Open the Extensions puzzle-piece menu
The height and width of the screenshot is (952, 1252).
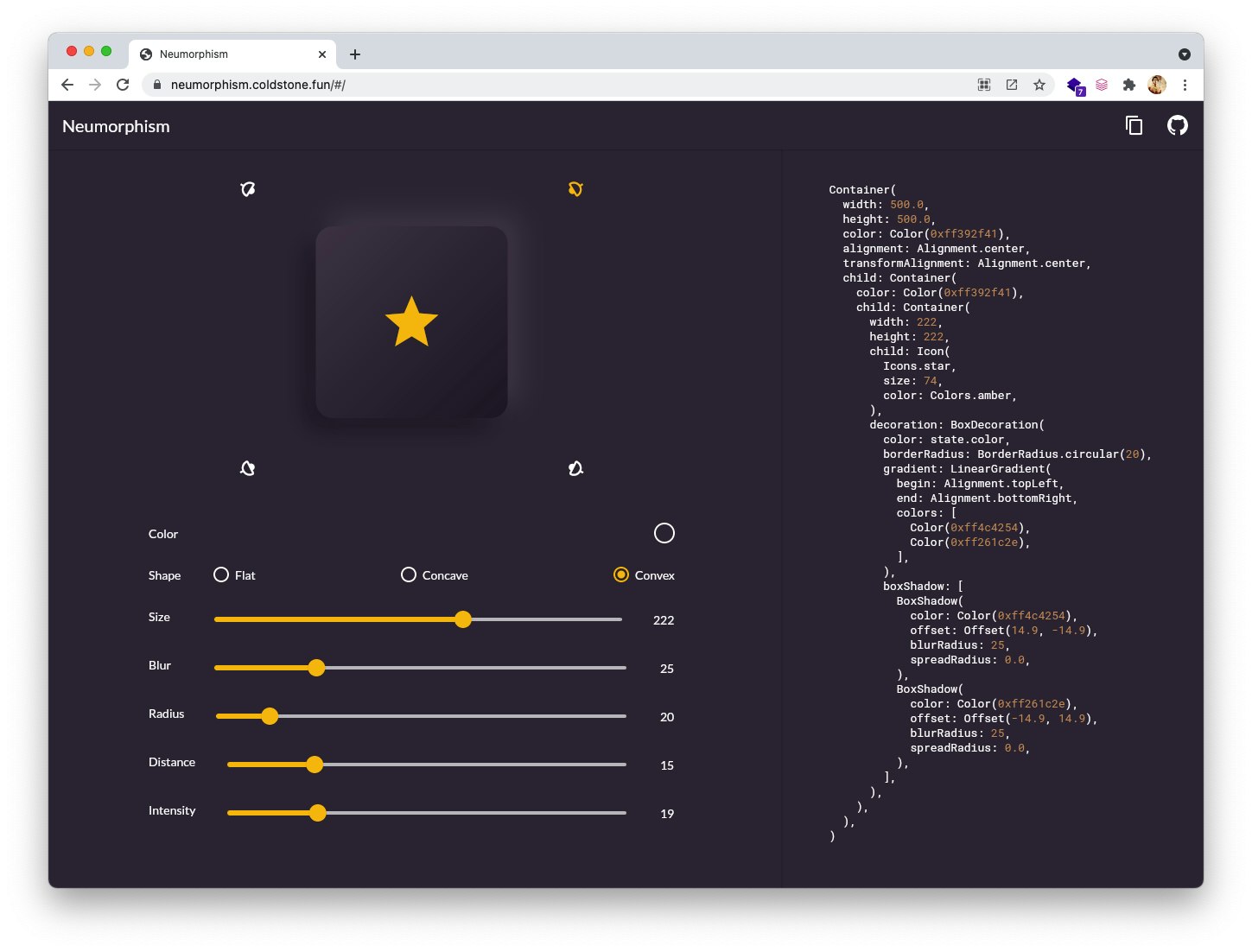point(1128,85)
